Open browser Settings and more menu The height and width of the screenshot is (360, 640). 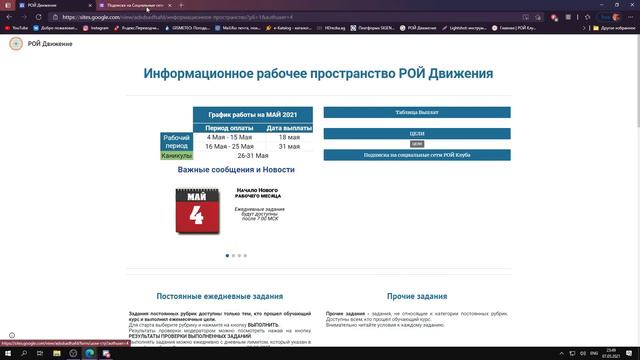(x=631, y=17)
